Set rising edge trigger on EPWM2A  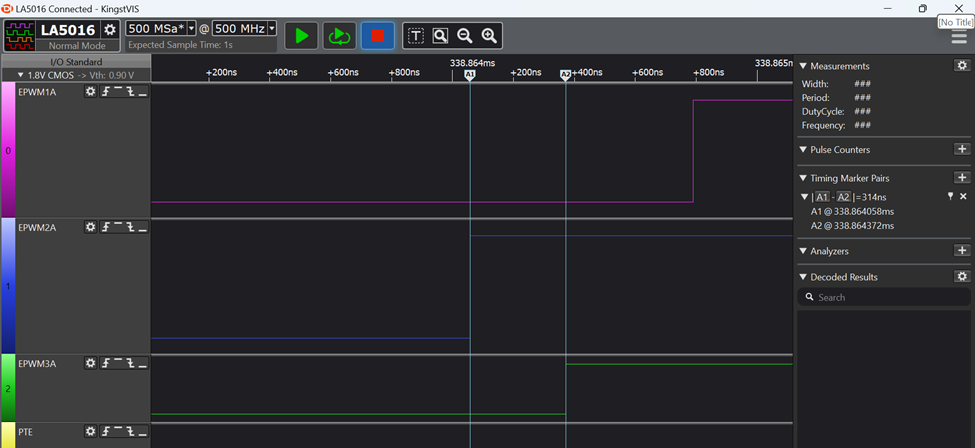pos(106,227)
